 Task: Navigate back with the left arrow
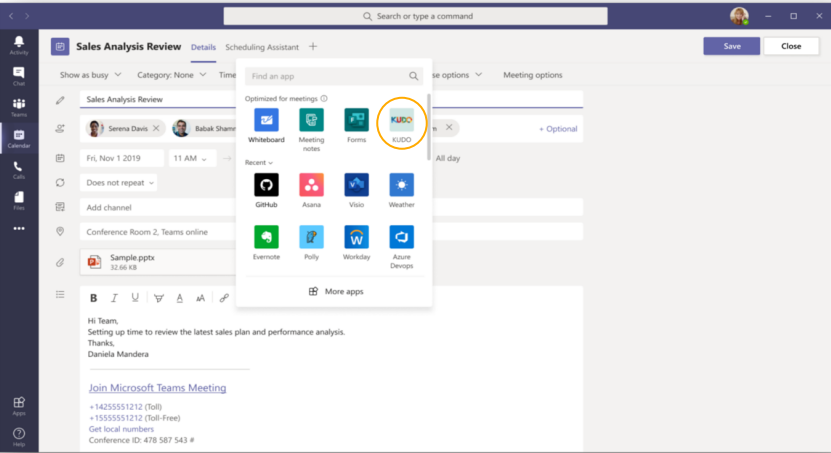[x=11, y=16]
